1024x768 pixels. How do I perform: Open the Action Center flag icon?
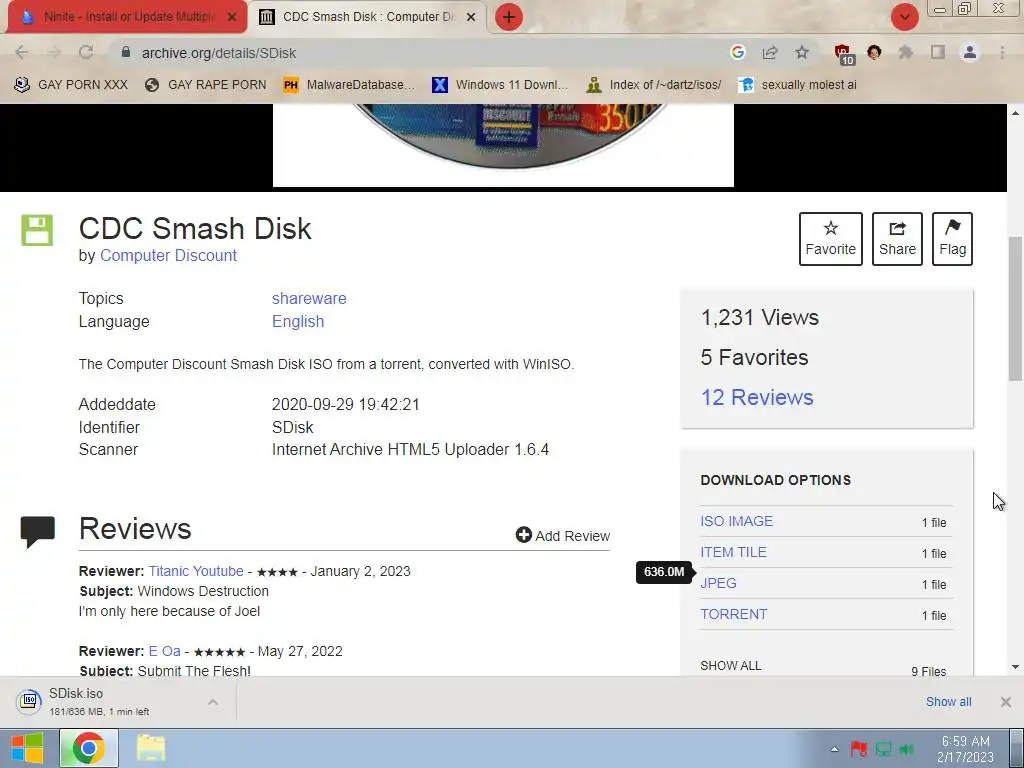coord(858,749)
